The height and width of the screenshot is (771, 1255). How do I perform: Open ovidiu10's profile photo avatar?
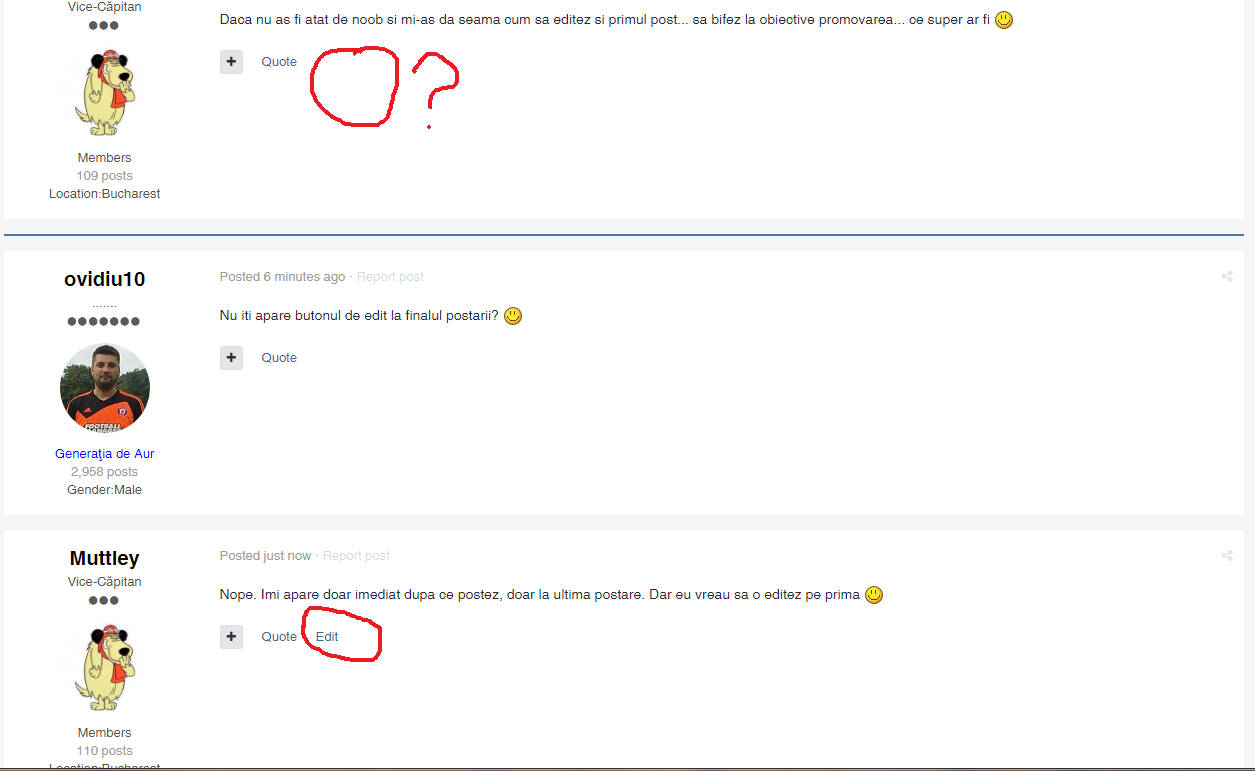[105, 388]
